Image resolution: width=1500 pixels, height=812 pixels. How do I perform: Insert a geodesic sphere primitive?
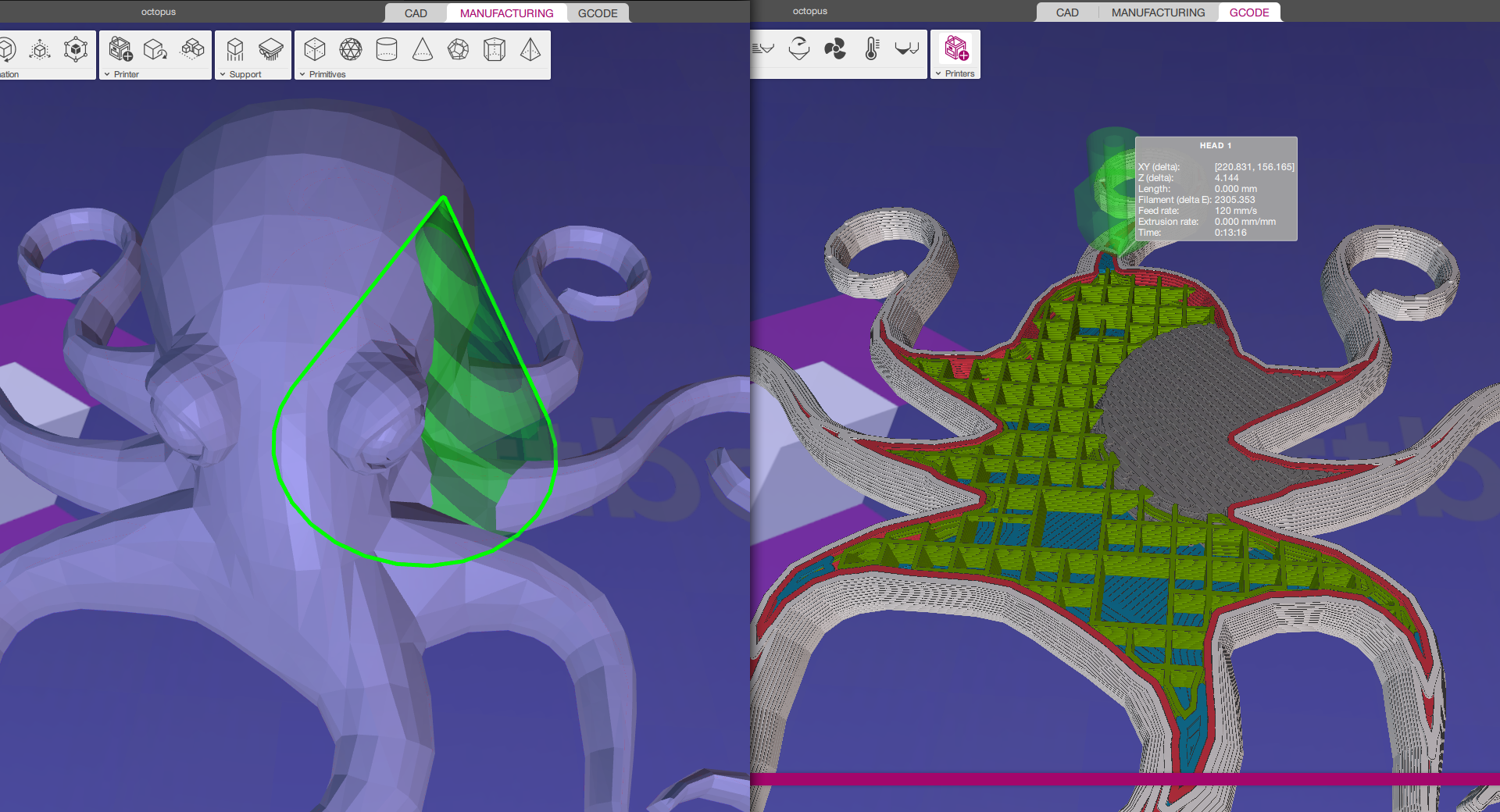[x=351, y=49]
